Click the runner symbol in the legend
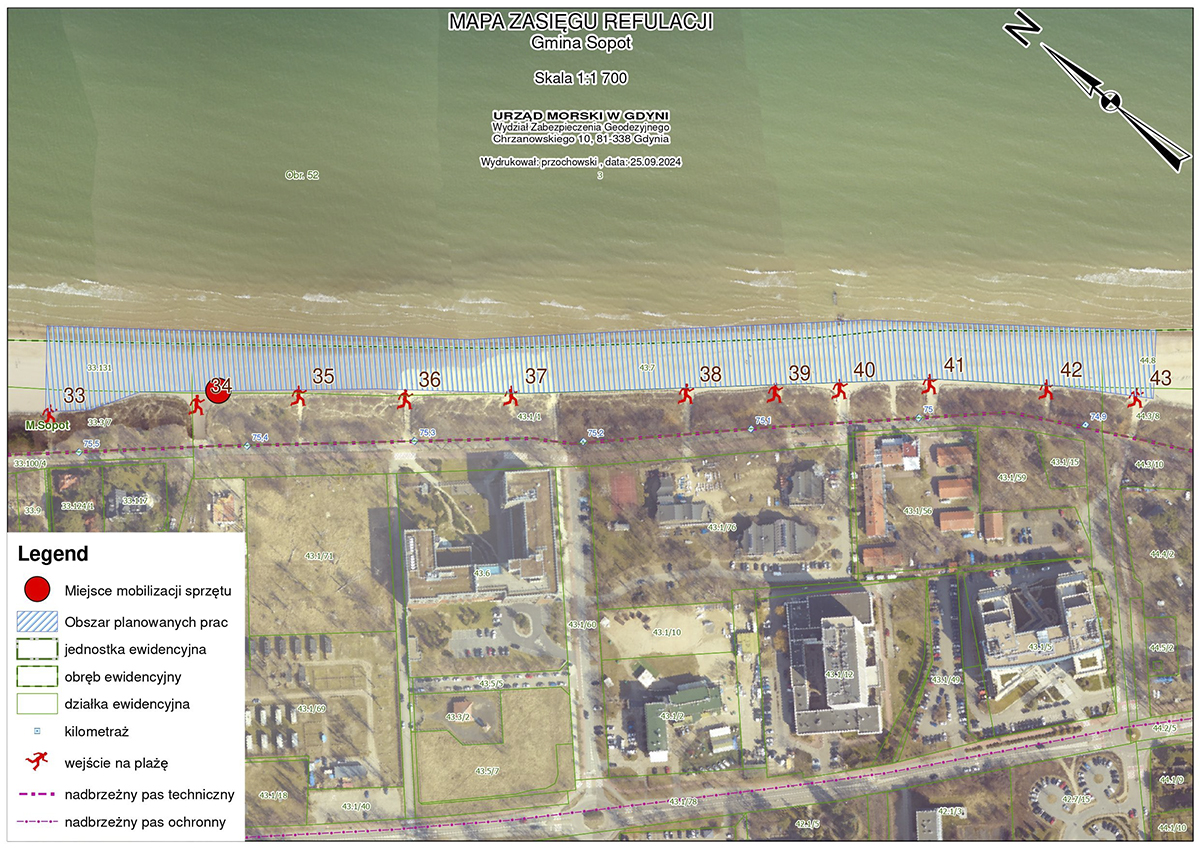Image resolution: width=1200 pixels, height=849 pixels. 37,762
